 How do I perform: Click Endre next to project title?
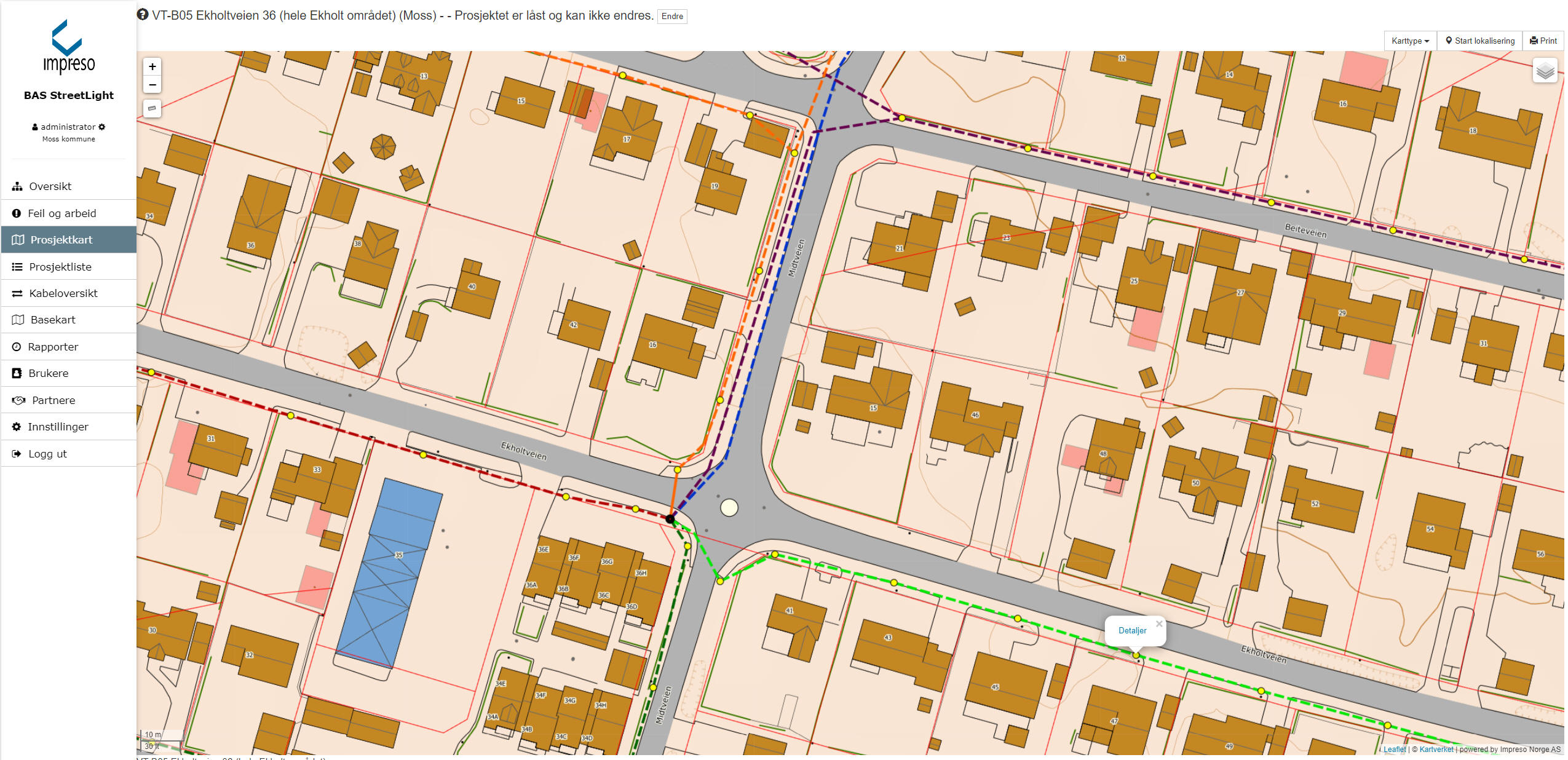[671, 16]
